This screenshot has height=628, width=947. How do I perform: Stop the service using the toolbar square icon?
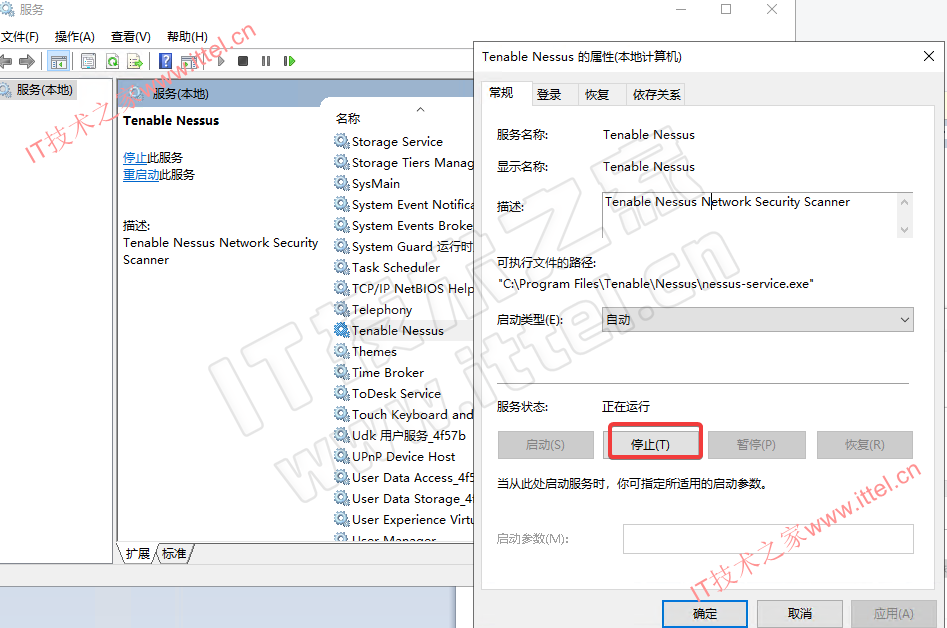coord(243,61)
